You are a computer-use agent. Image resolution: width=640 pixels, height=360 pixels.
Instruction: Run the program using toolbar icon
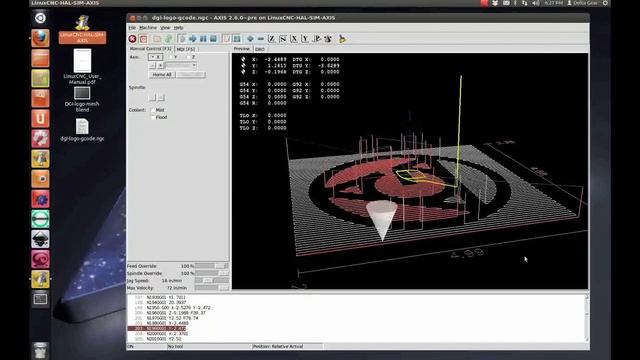pyautogui.click(x=182, y=39)
